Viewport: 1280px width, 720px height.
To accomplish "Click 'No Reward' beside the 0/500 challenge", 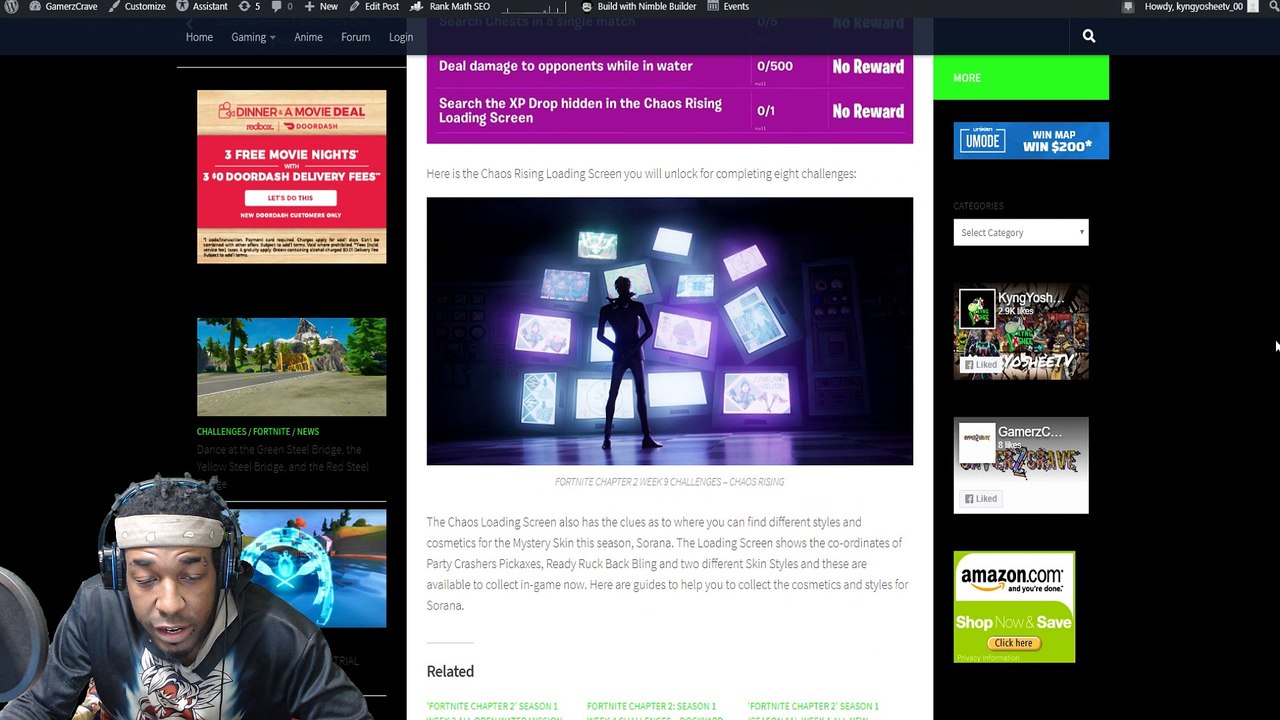I will 868,67.
